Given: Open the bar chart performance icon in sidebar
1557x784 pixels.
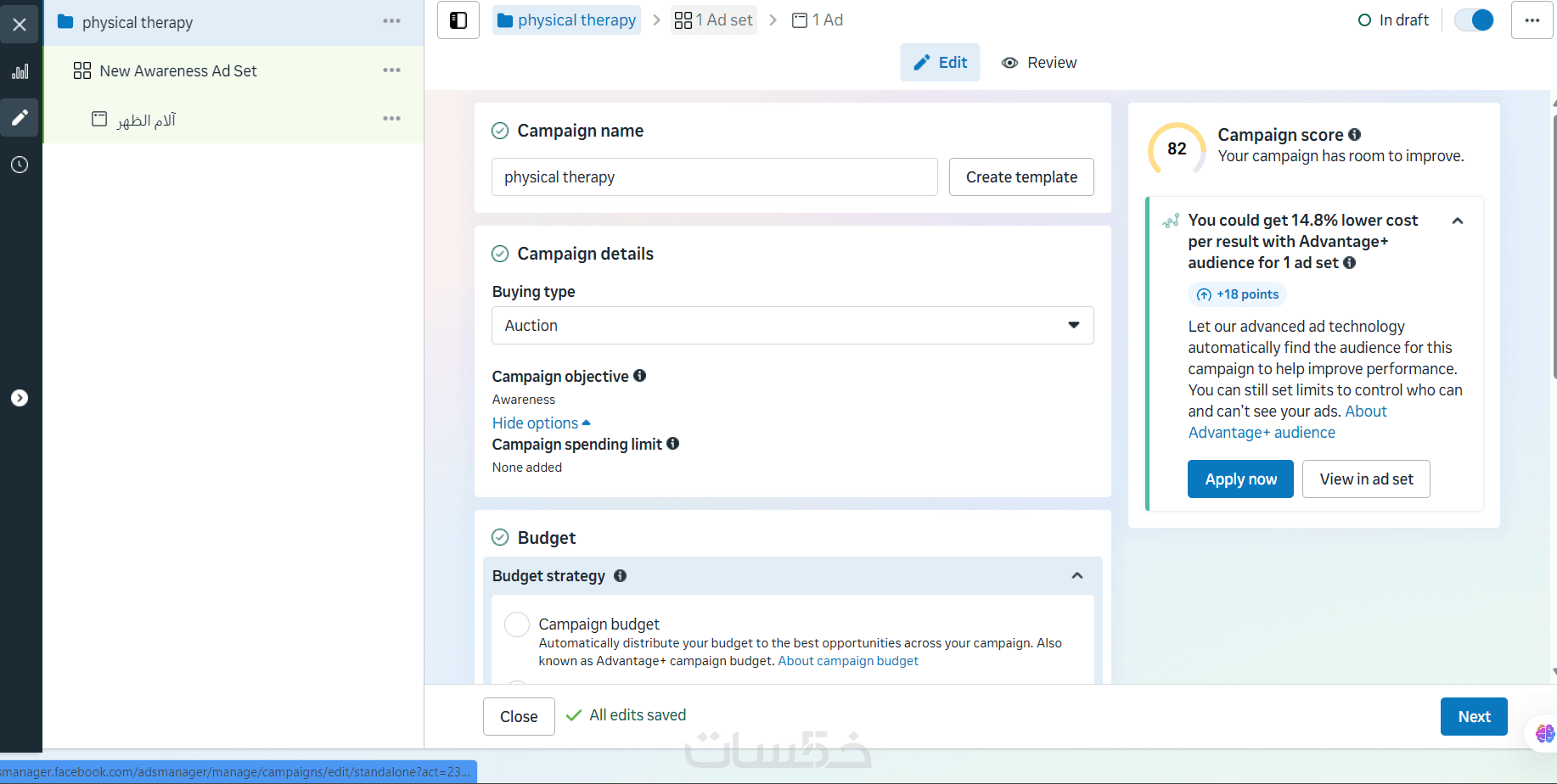Looking at the screenshot, I should click(x=20, y=71).
